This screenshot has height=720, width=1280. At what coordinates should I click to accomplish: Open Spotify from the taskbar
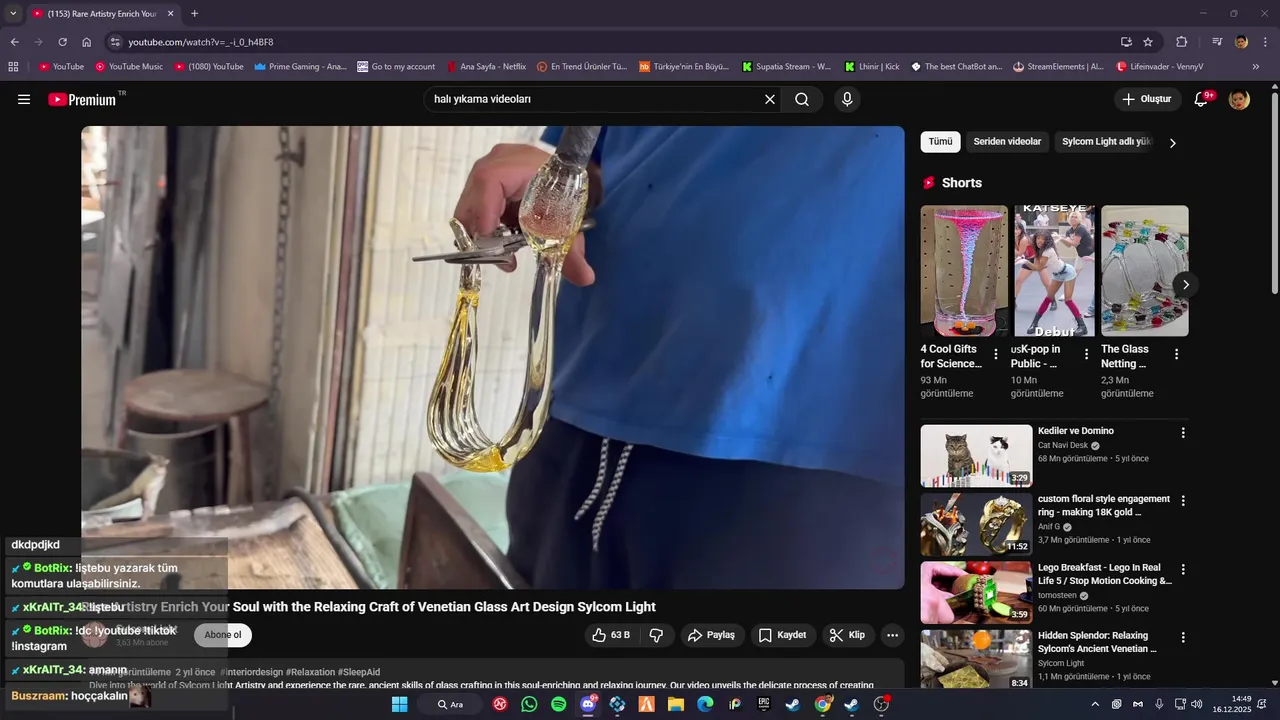[558, 704]
